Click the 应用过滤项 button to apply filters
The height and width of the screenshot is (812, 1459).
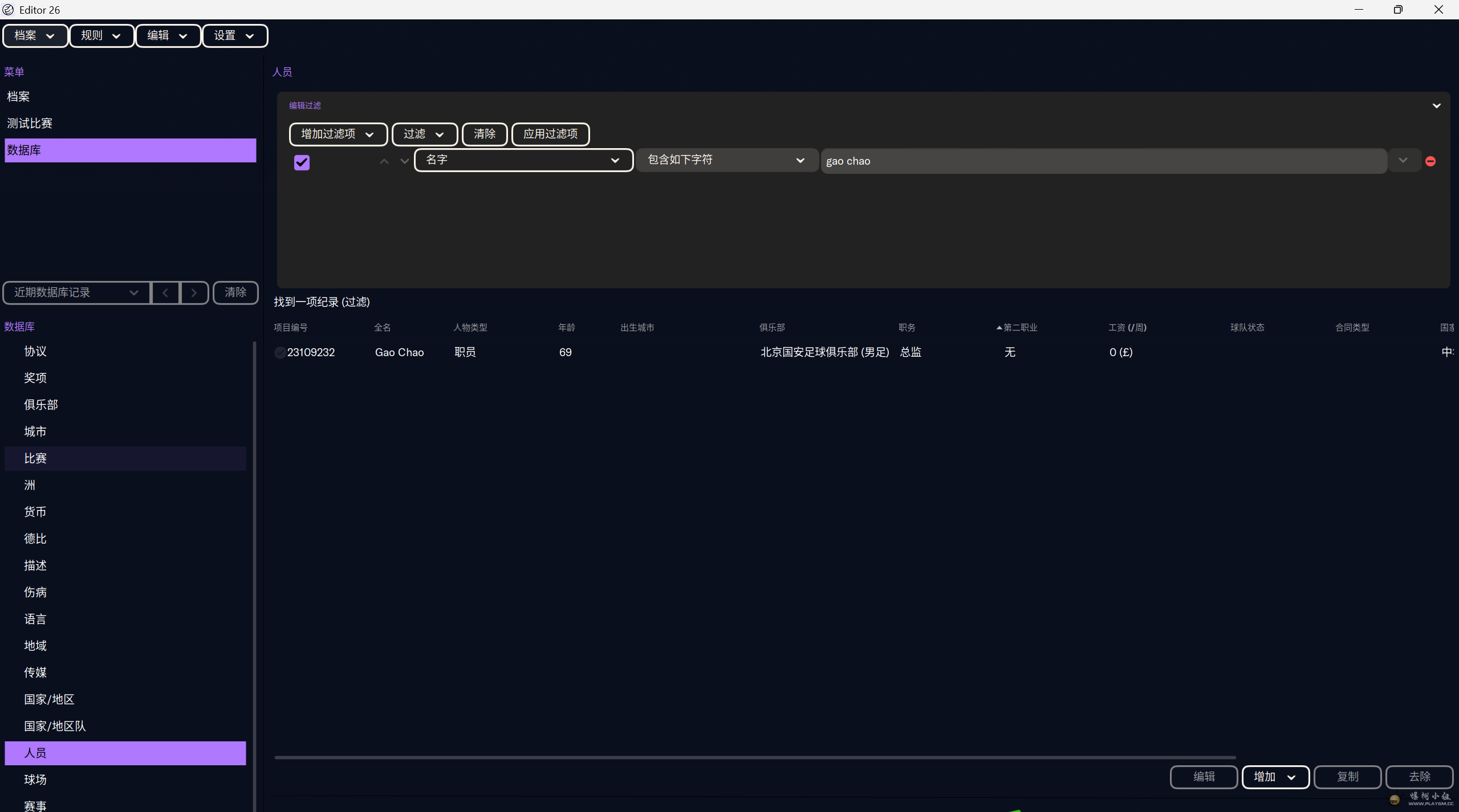(549, 134)
